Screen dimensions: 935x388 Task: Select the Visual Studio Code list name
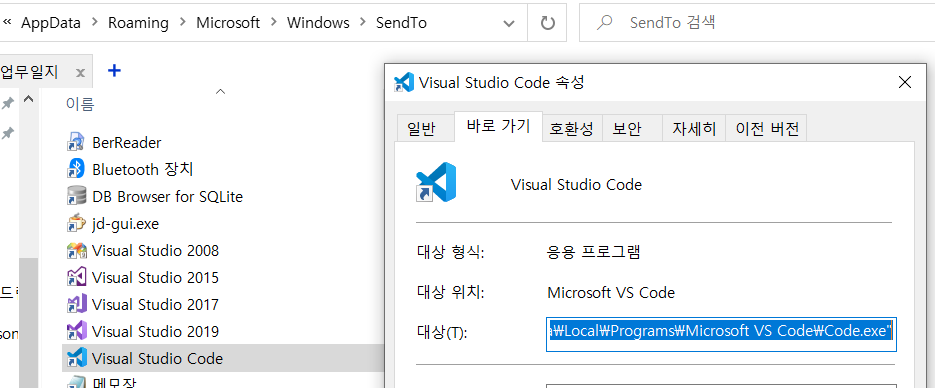point(157,359)
